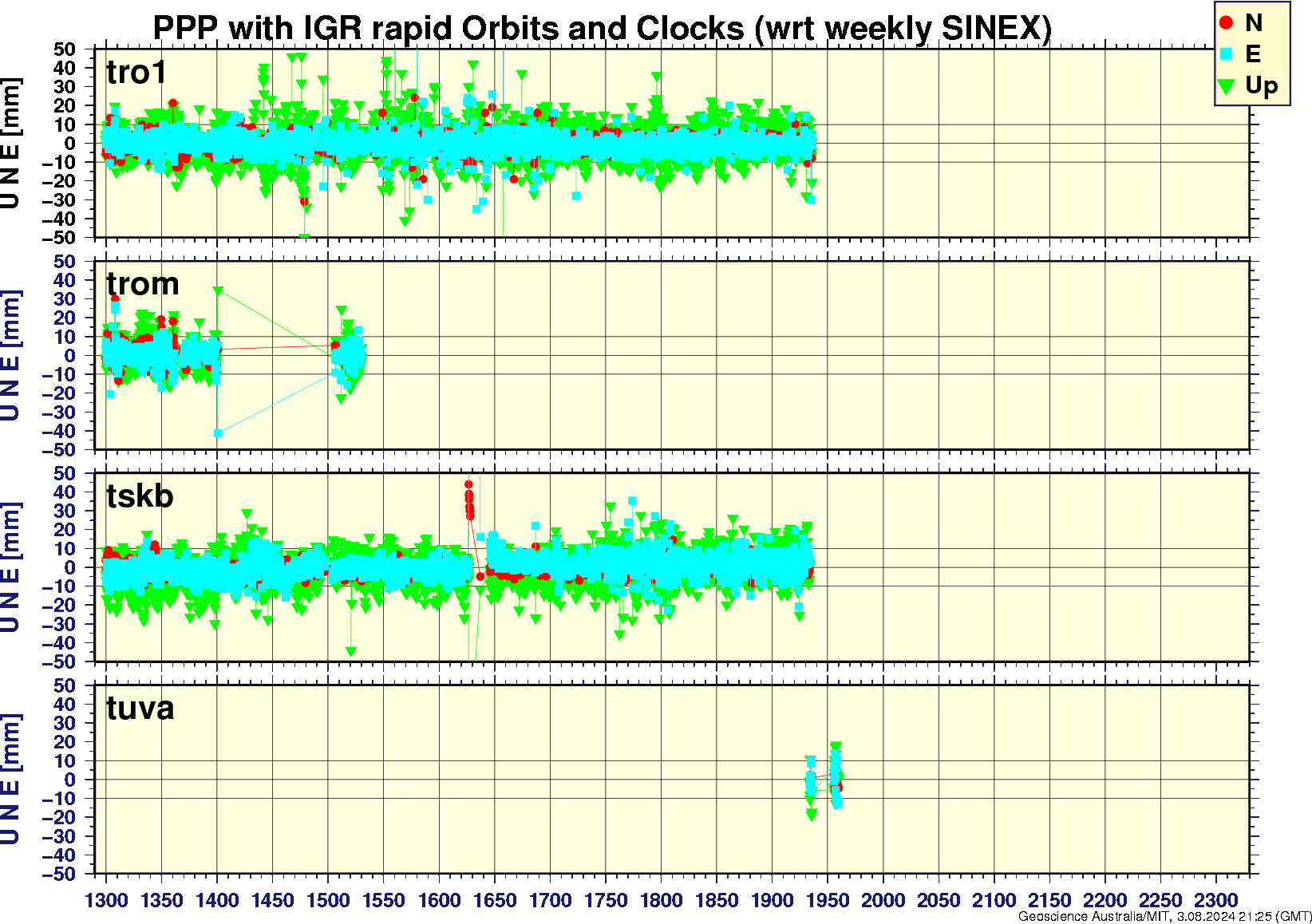Click the 'U N E [mm]' axis label of tuva panel
The image size is (1312, 924).
coord(10,780)
